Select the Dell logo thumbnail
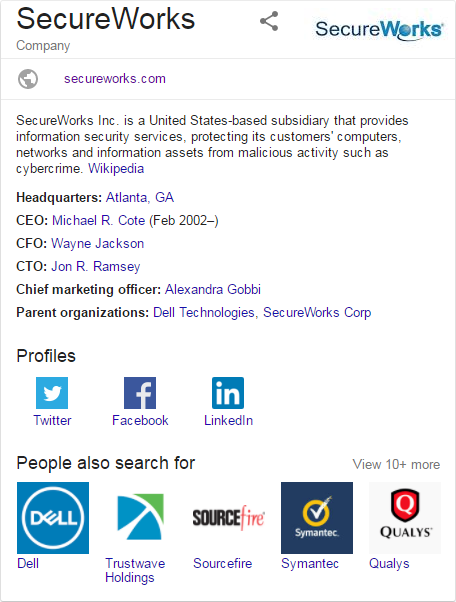This screenshot has width=456, height=602. 53,518
